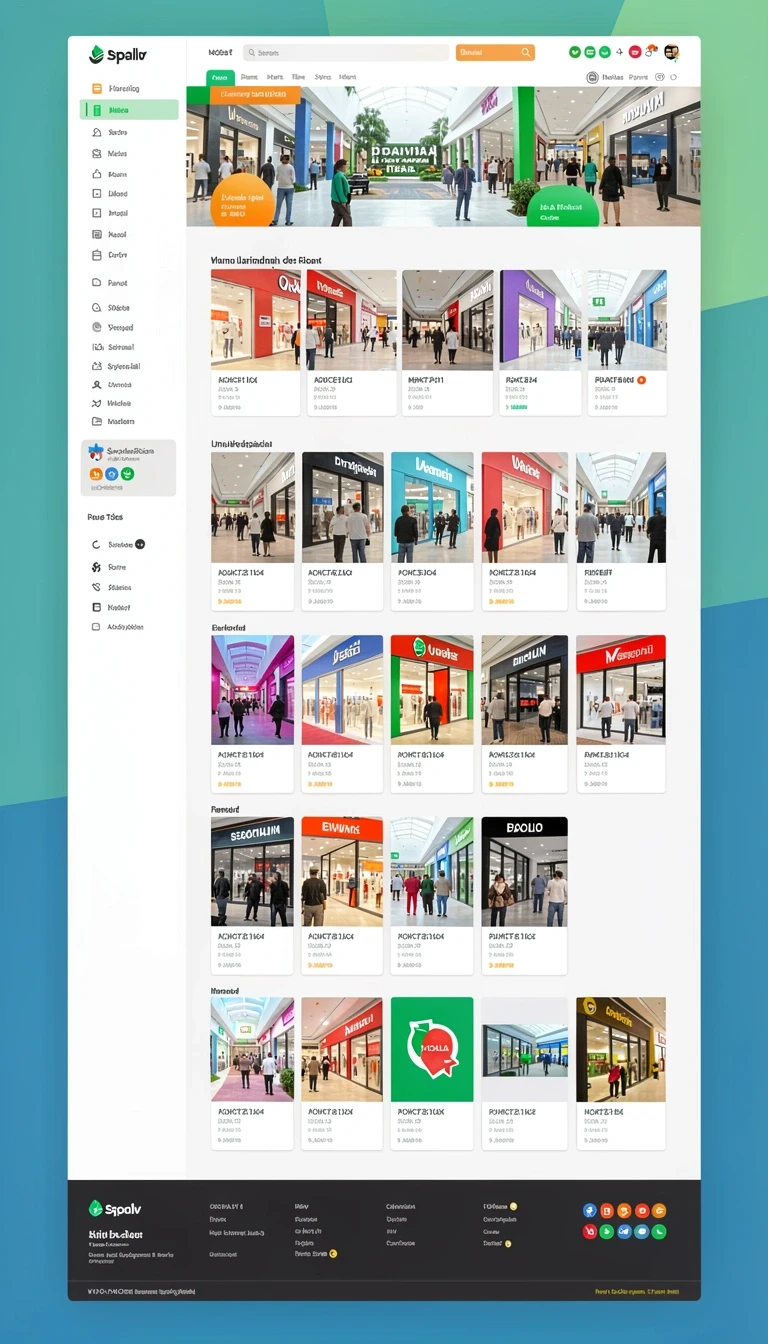The height and width of the screenshot is (1344, 768).
Task: Click the orange icon atop the left sidebar list
Action: [x=97, y=88]
